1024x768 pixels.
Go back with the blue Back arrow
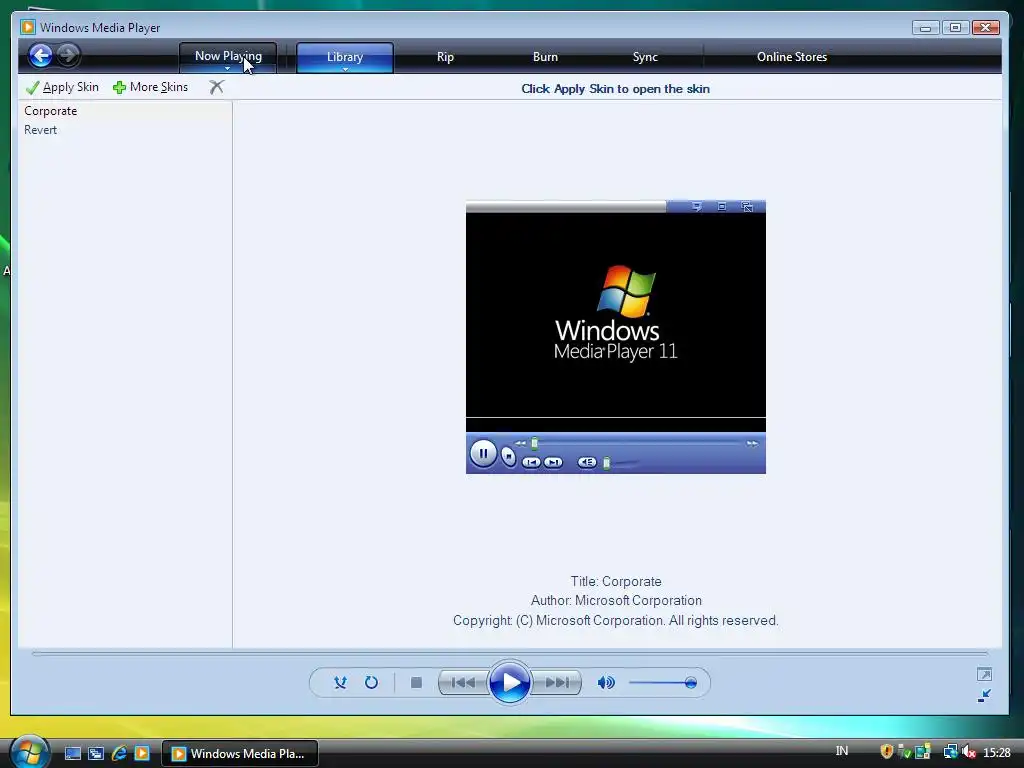(40, 56)
